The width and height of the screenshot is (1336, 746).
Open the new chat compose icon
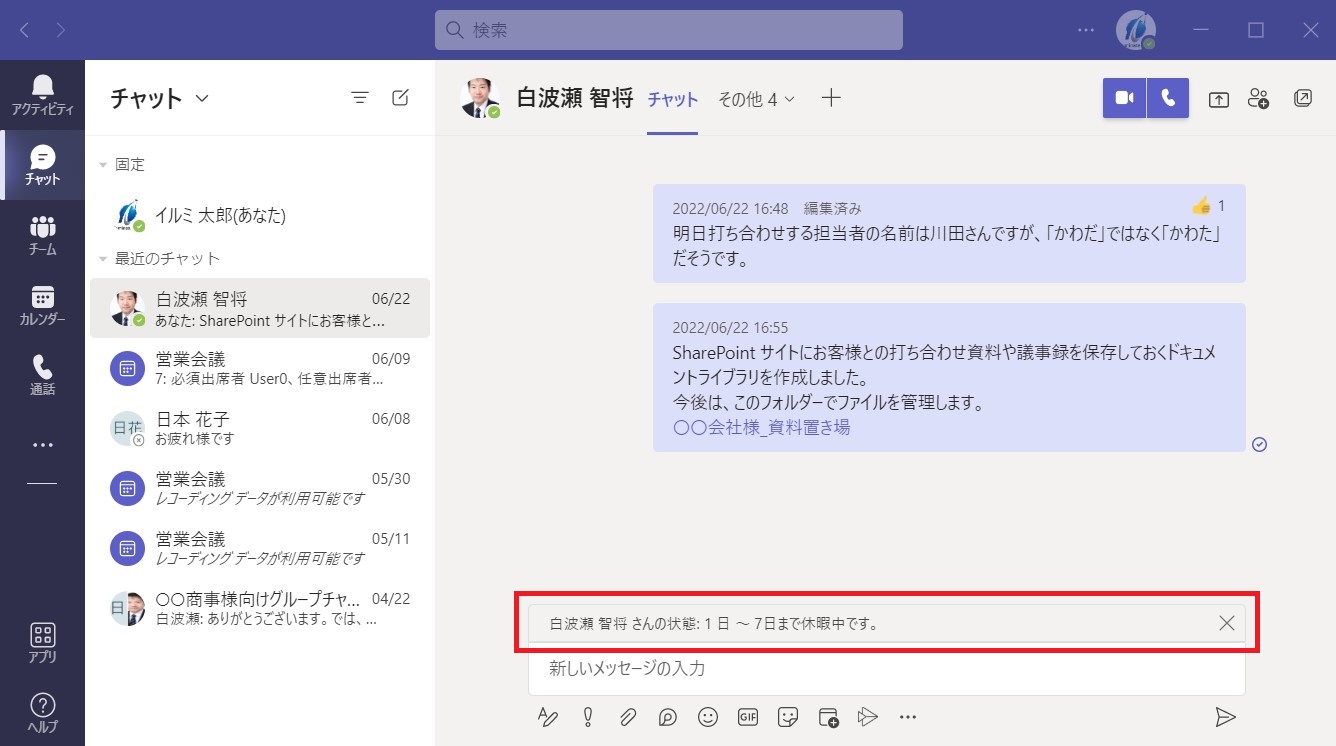tap(400, 98)
